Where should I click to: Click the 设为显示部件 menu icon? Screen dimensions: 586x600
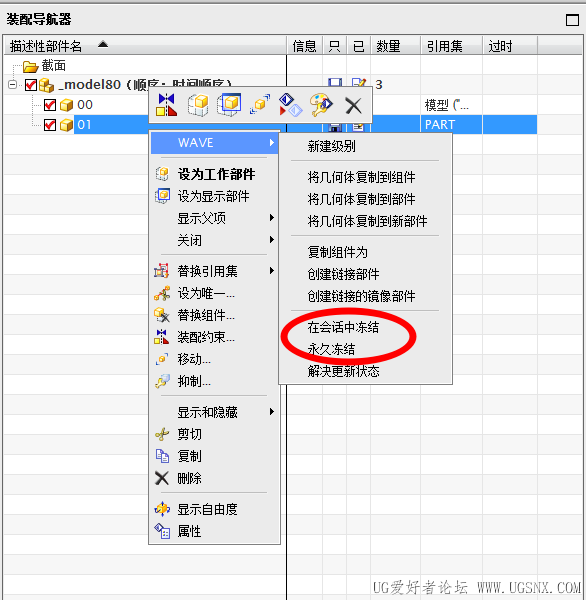click(x=162, y=196)
